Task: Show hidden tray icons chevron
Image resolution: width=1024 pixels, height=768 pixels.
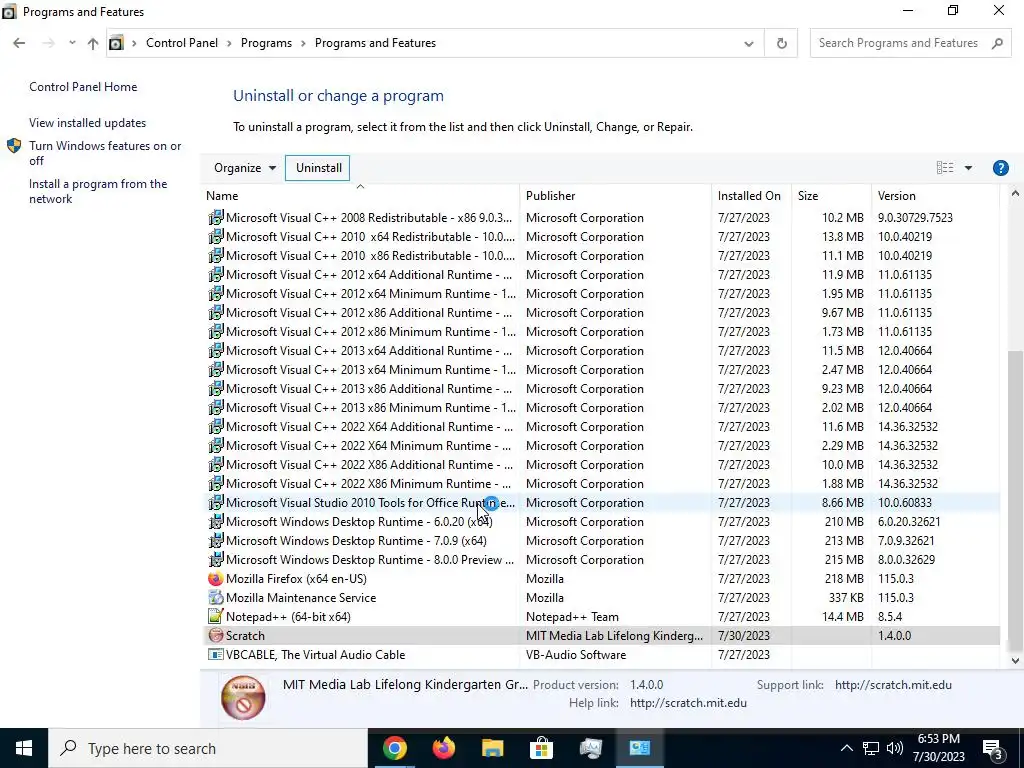Action: tap(846, 748)
